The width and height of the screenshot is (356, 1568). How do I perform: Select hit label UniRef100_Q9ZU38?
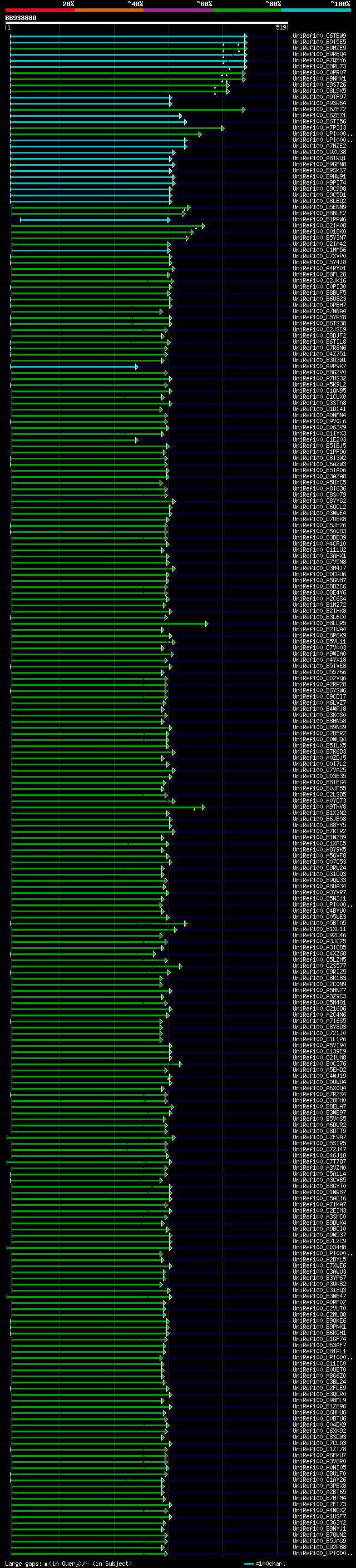[319, 152]
